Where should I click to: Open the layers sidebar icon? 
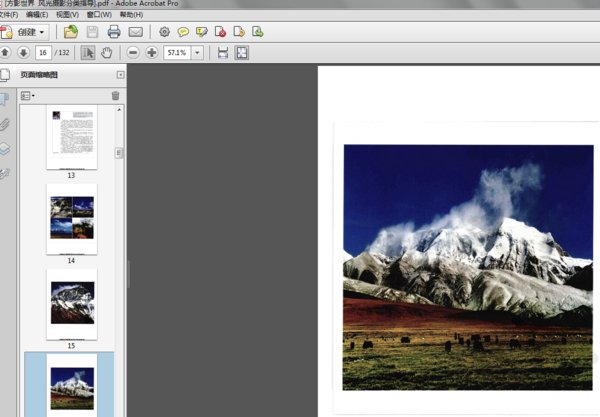(4, 149)
